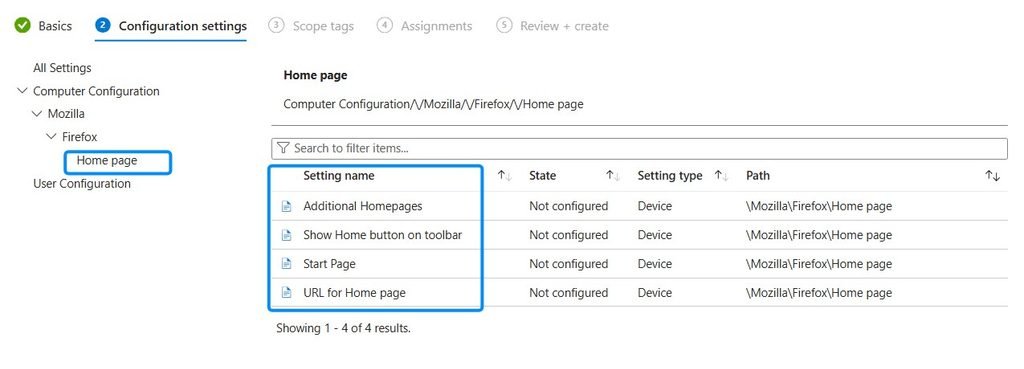This screenshot has height=369, width=1024.
Task: Select Computer Configuration tree item
Action: 96,91
